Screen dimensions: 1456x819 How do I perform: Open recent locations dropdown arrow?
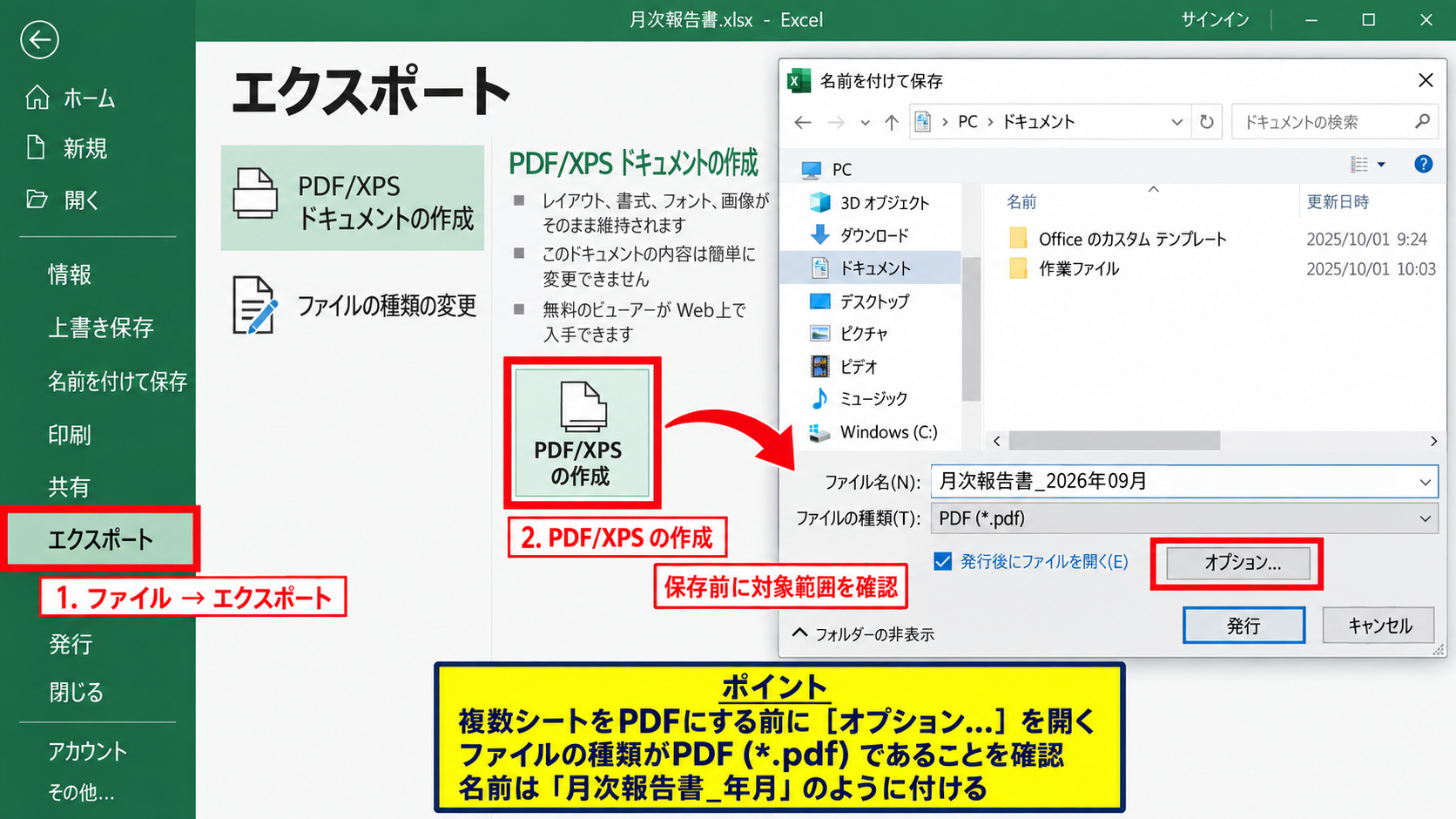(x=865, y=123)
